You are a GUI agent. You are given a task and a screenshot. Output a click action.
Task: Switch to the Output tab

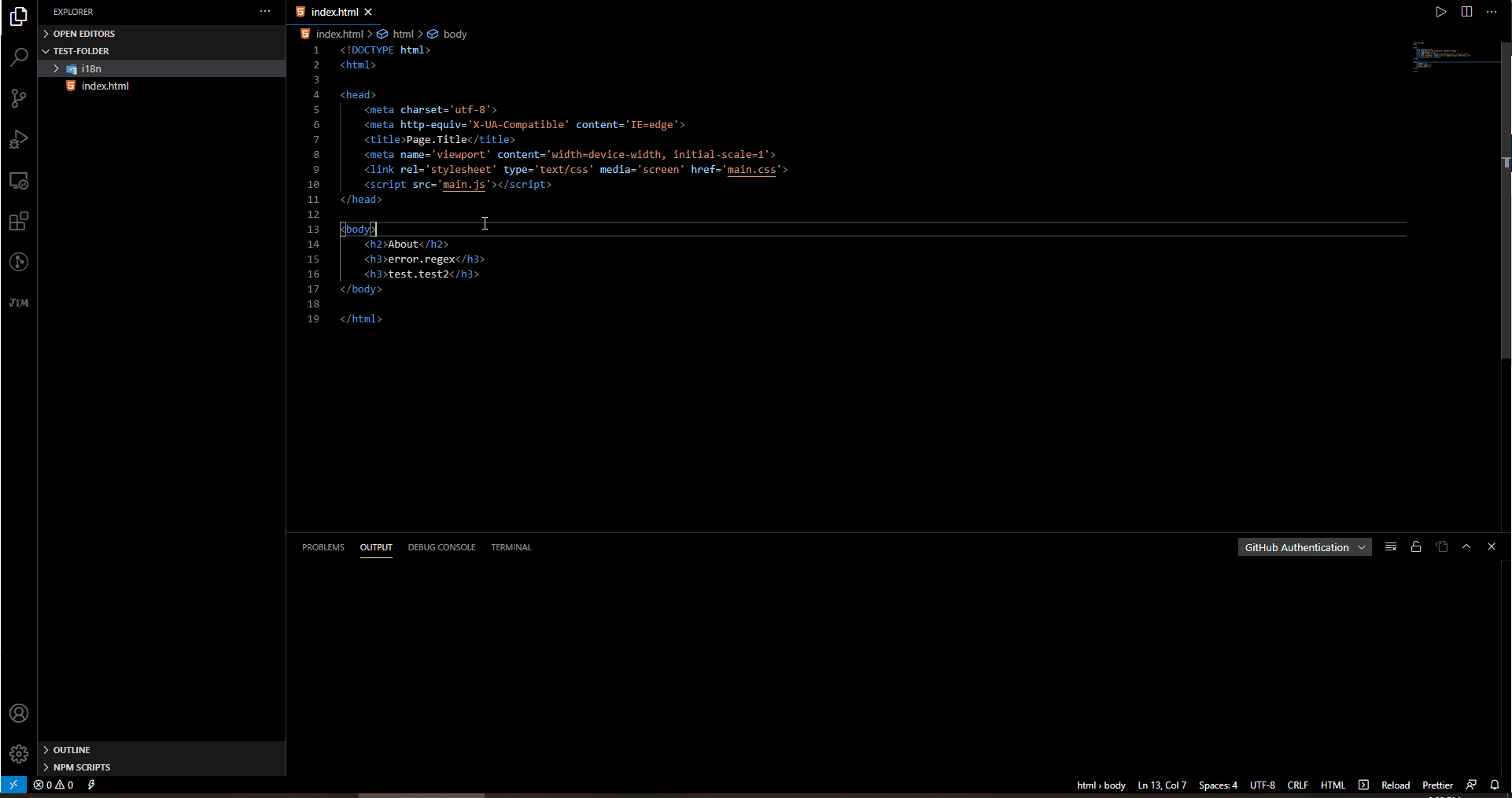(x=376, y=547)
